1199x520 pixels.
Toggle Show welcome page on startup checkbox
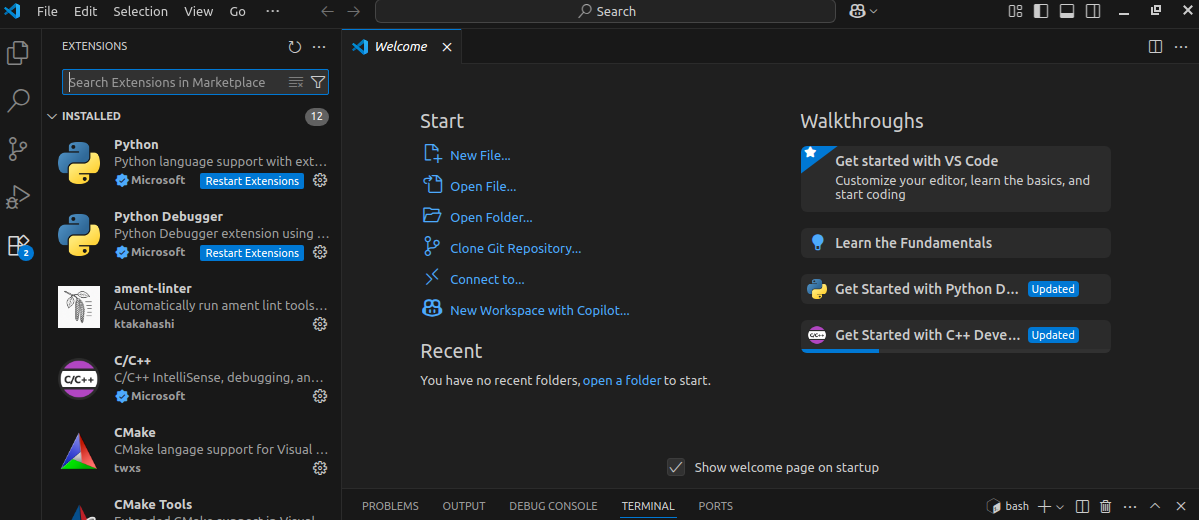(676, 467)
